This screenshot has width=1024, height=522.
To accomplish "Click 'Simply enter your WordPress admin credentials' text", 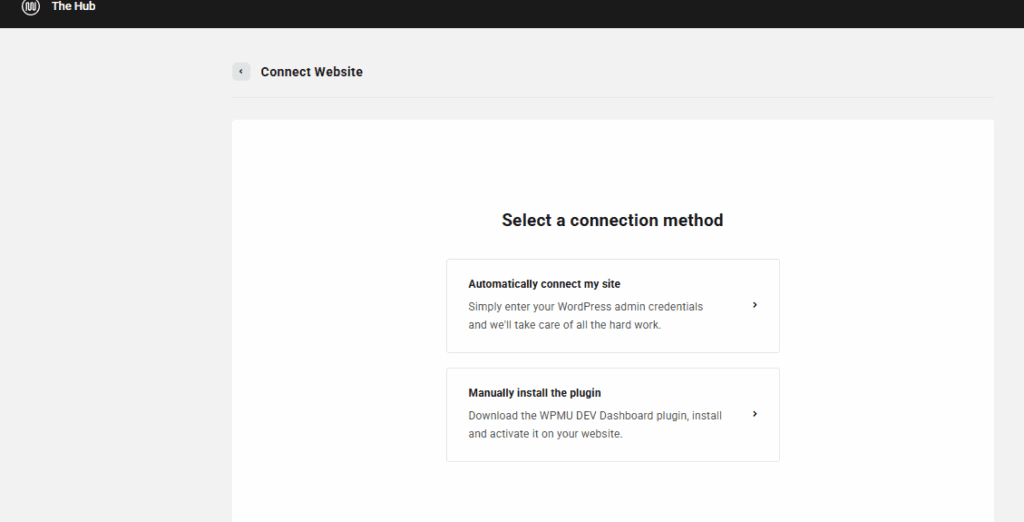I will click(x=585, y=306).
